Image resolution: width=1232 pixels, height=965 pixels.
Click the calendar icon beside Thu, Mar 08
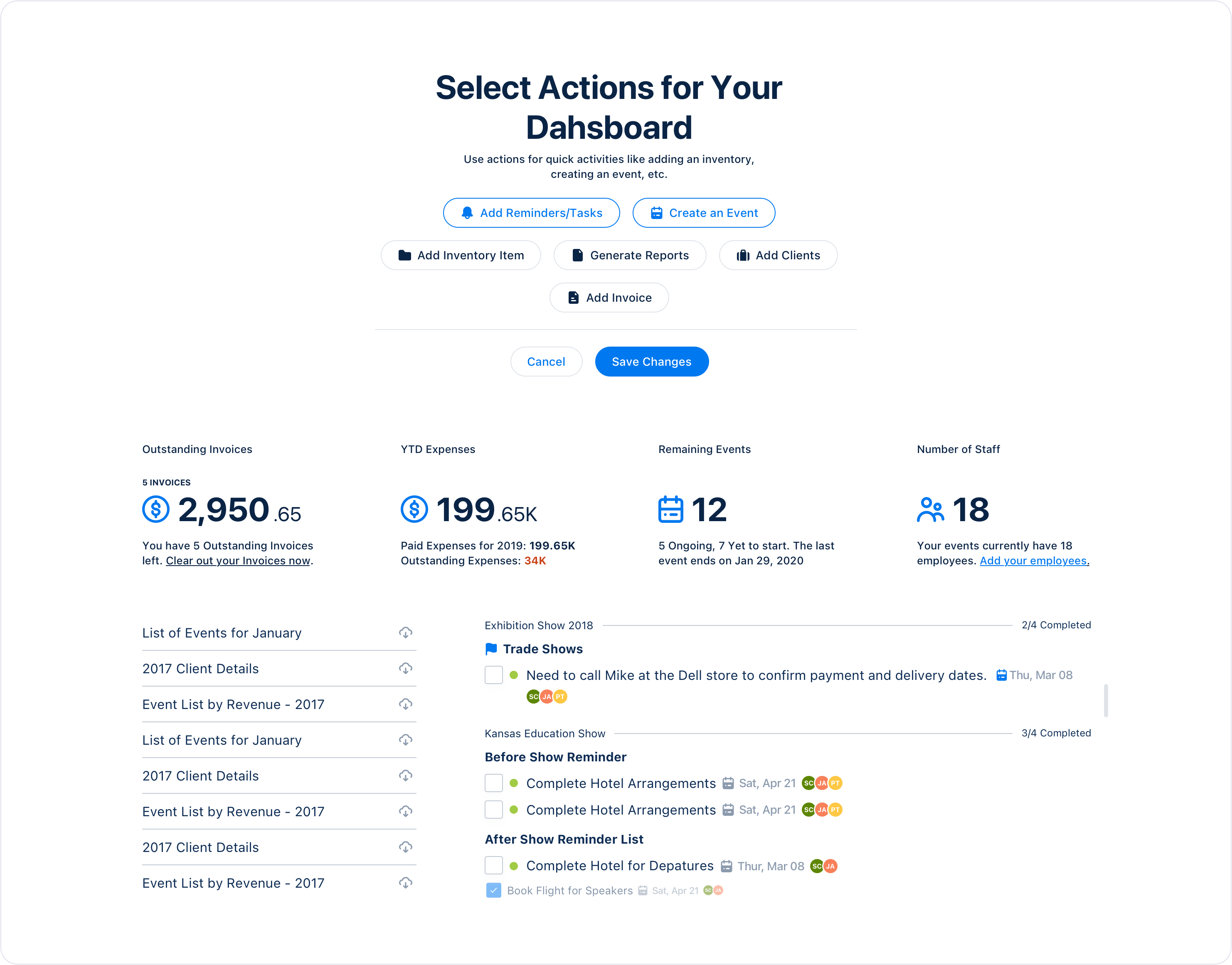pos(1001,675)
